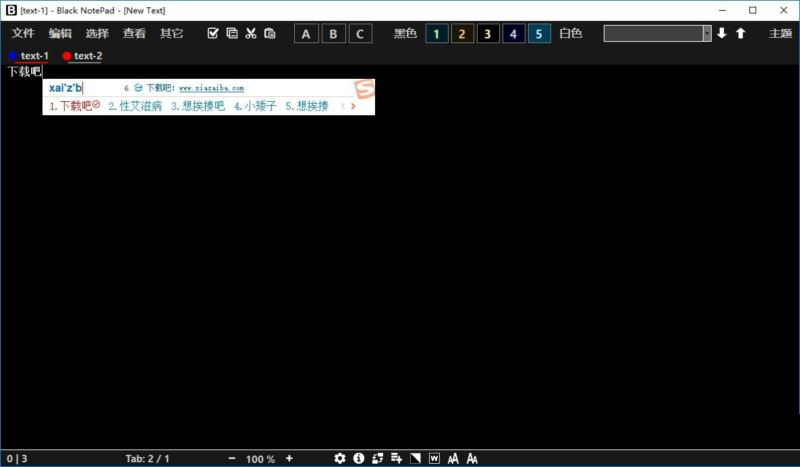The image size is (800, 467).
Task: Click the A button in toolbar
Action: point(306,34)
